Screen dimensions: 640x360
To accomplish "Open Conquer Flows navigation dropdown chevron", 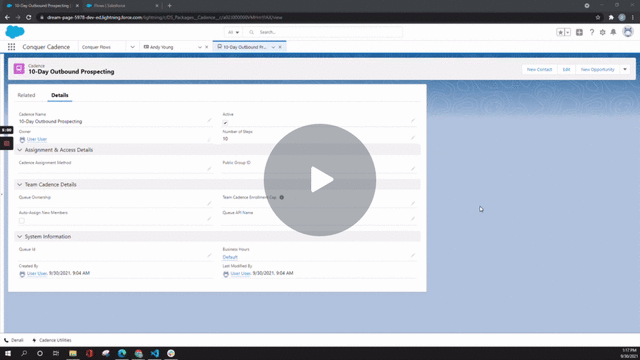I will click(x=132, y=47).
